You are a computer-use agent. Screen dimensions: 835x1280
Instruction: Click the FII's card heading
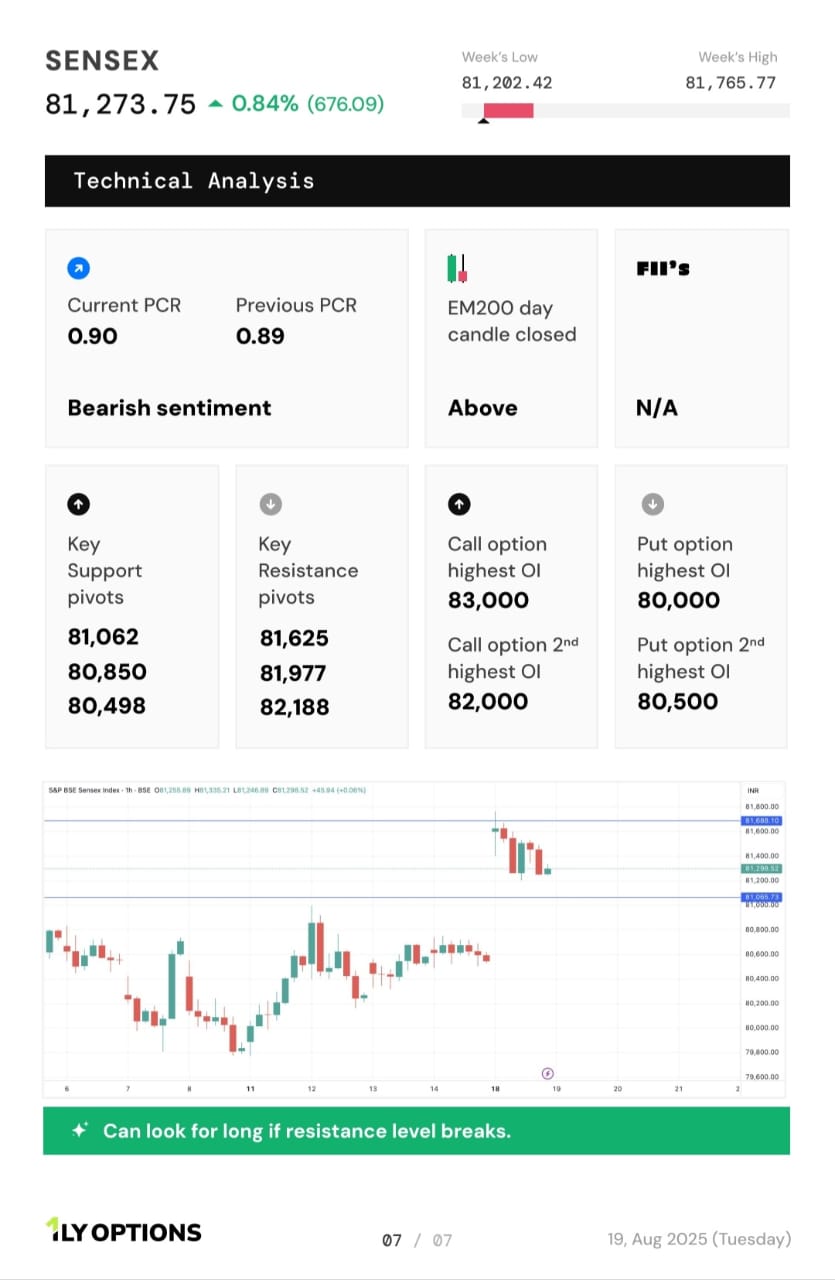663,268
